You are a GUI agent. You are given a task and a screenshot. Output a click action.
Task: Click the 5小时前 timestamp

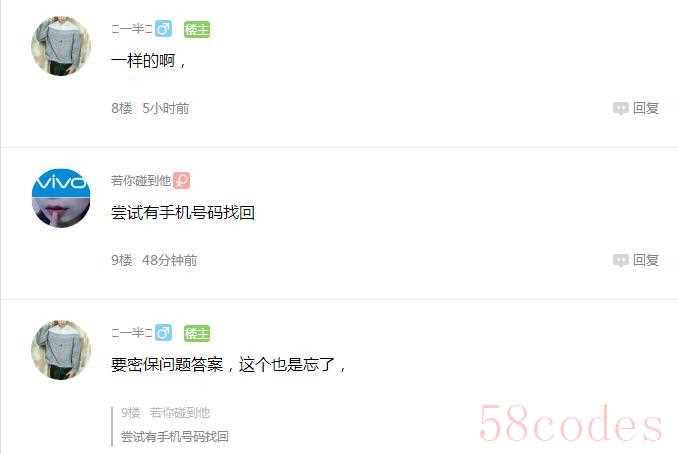pos(166,108)
